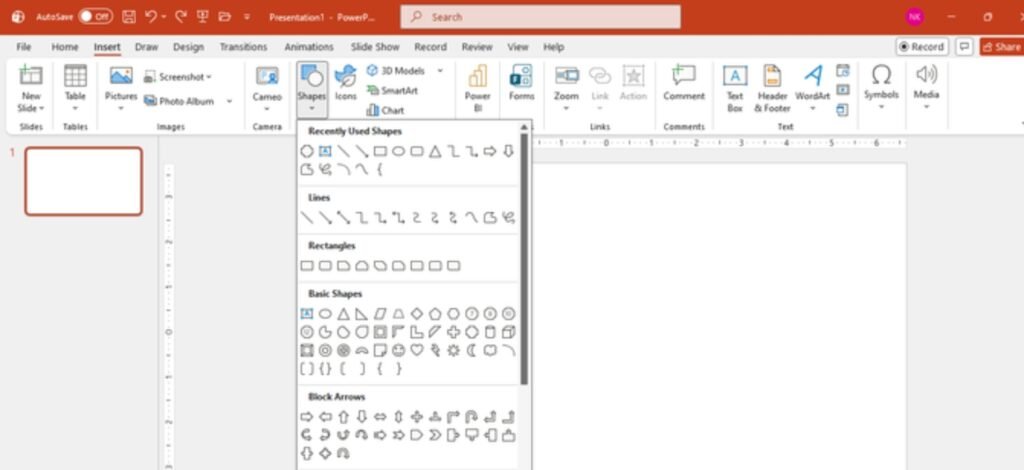Viewport: 1024px width, 470px height.
Task: Open the Symbols dropdown
Action: point(881,106)
